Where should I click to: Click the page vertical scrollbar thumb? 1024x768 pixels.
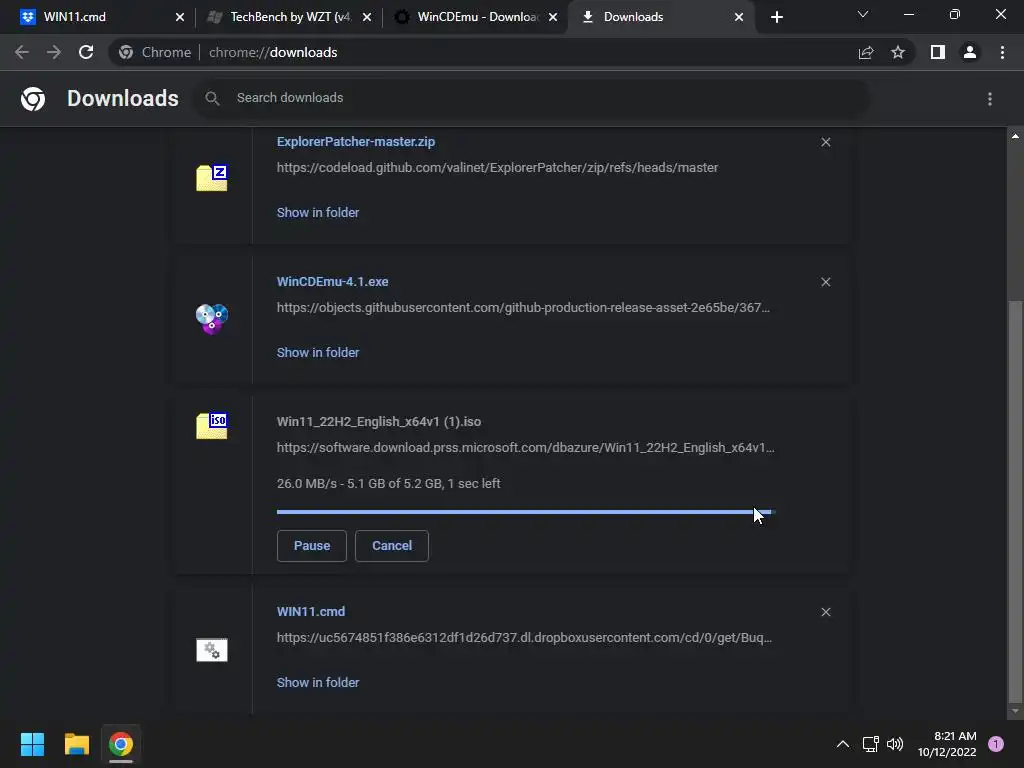coord(1015,500)
